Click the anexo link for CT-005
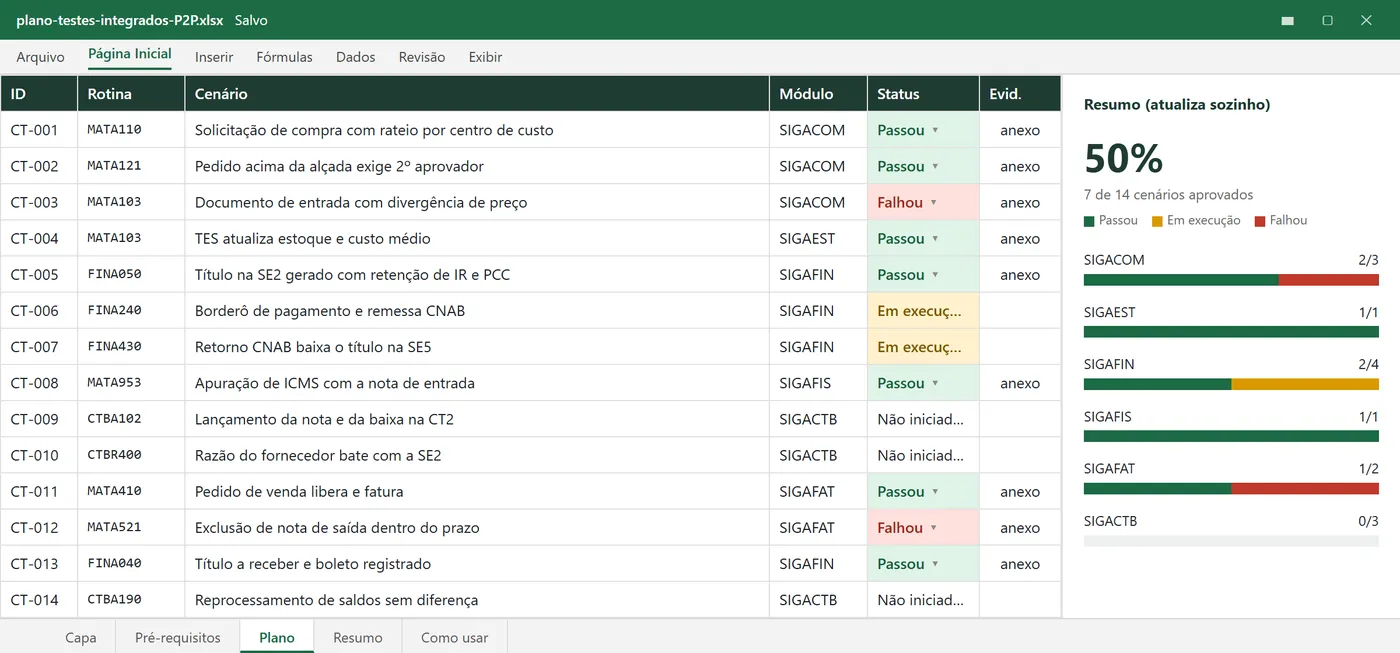This screenshot has height=653, width=1400. 1020,274
